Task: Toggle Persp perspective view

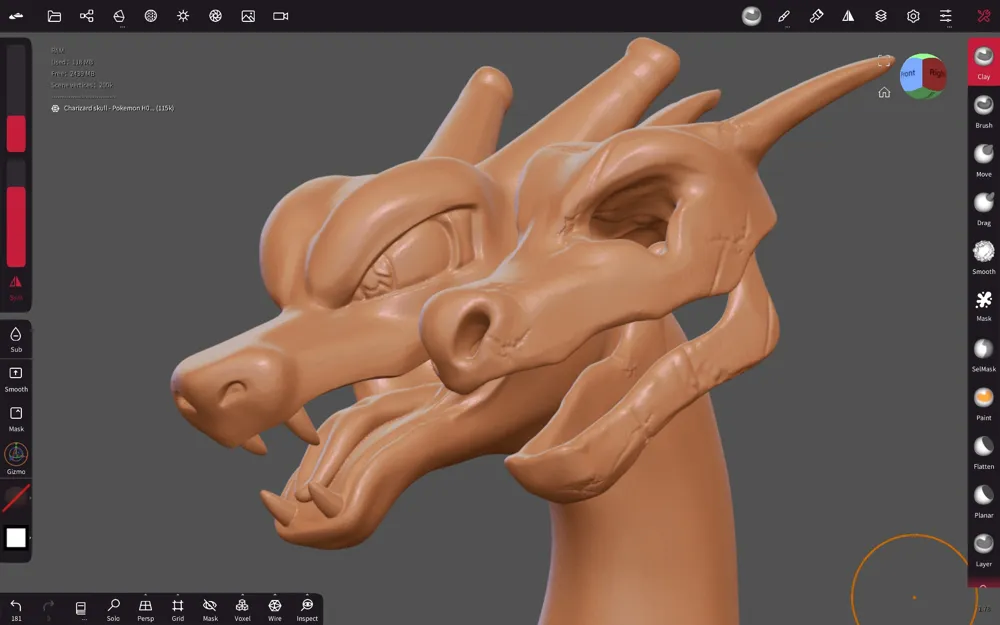Action: [x=145, y=609]
